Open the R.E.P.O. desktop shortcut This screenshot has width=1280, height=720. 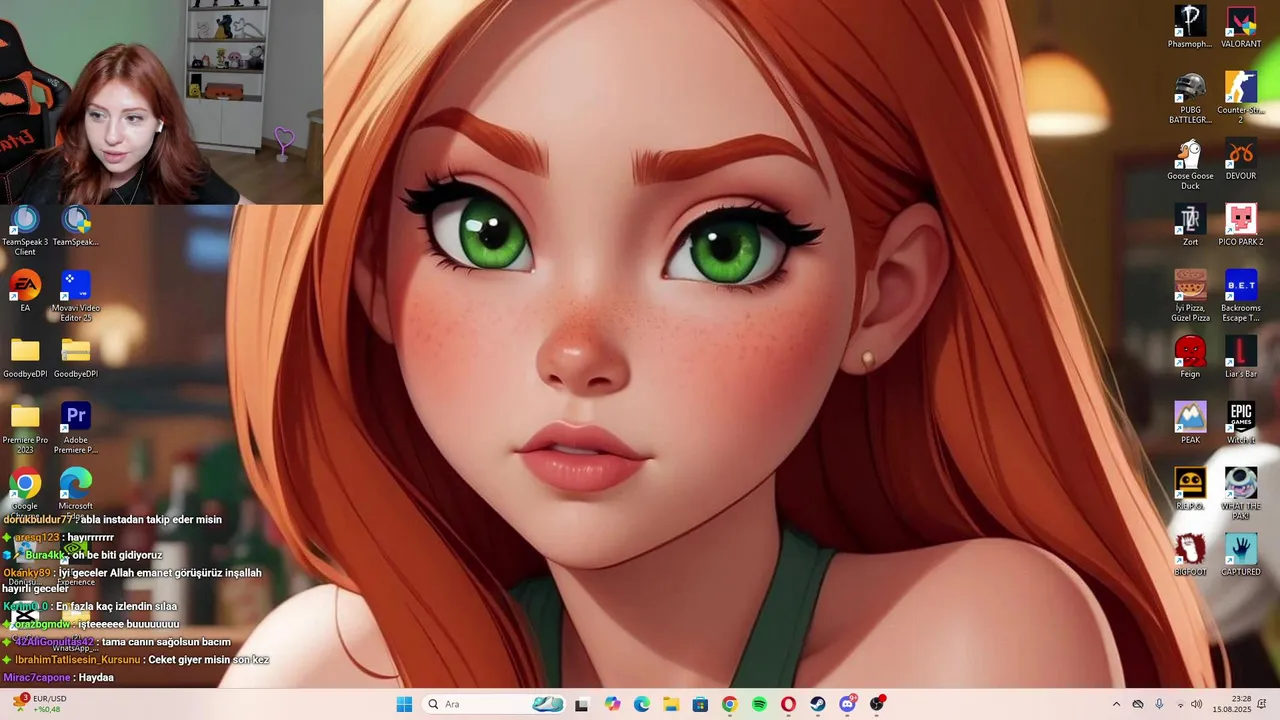click(x=1190, y=489)
